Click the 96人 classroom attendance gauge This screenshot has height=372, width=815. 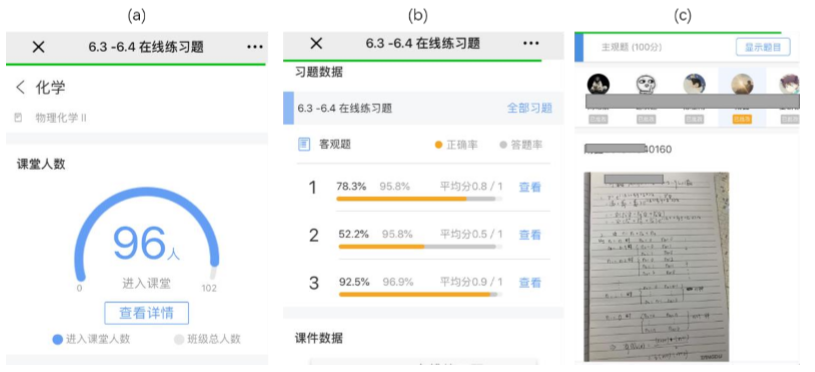tap(147, 236)
